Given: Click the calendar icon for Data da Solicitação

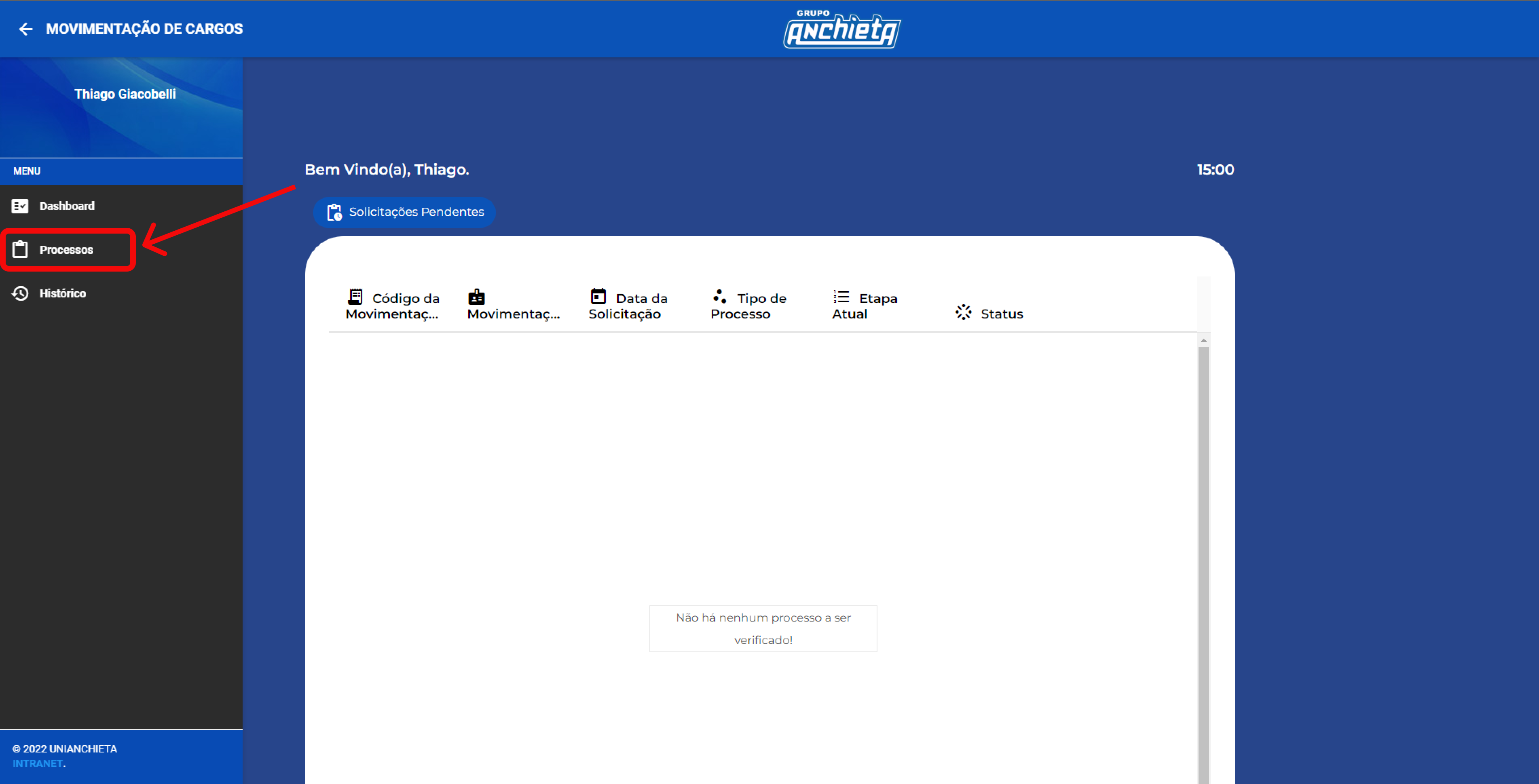Looking at the screenshot, I should (598, 296).
